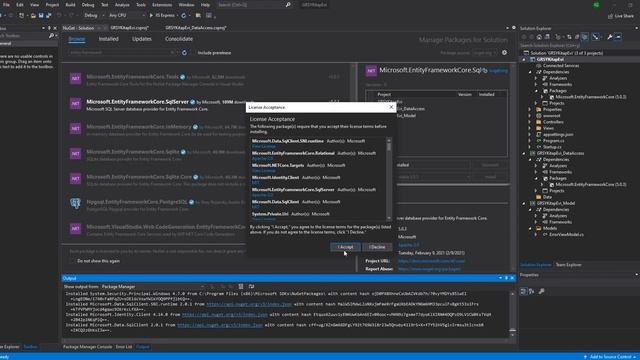Switch to the Consolidate tab in NuGet

point(179,39)
